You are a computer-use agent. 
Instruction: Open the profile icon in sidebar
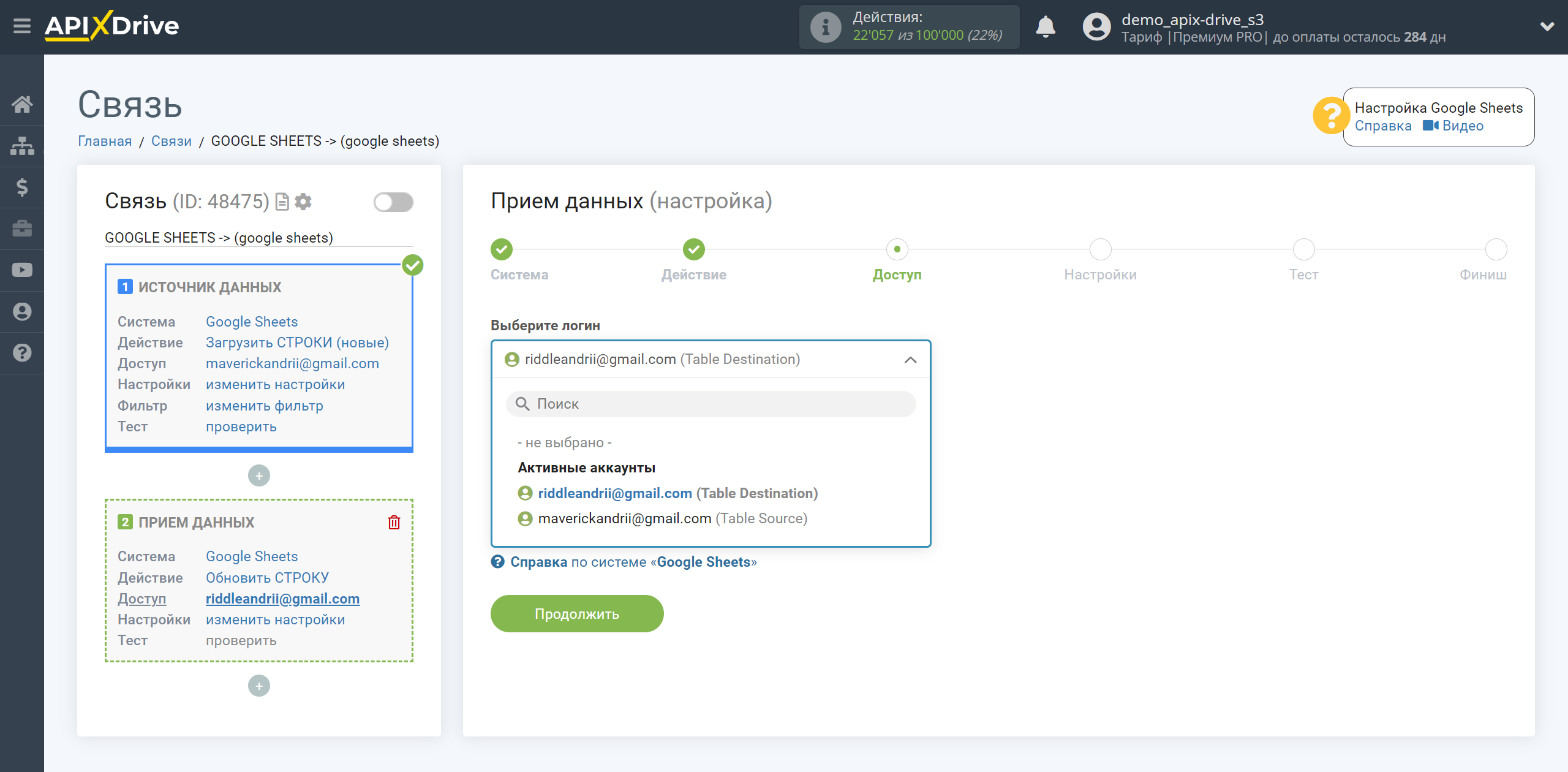[x=22, y=311]
